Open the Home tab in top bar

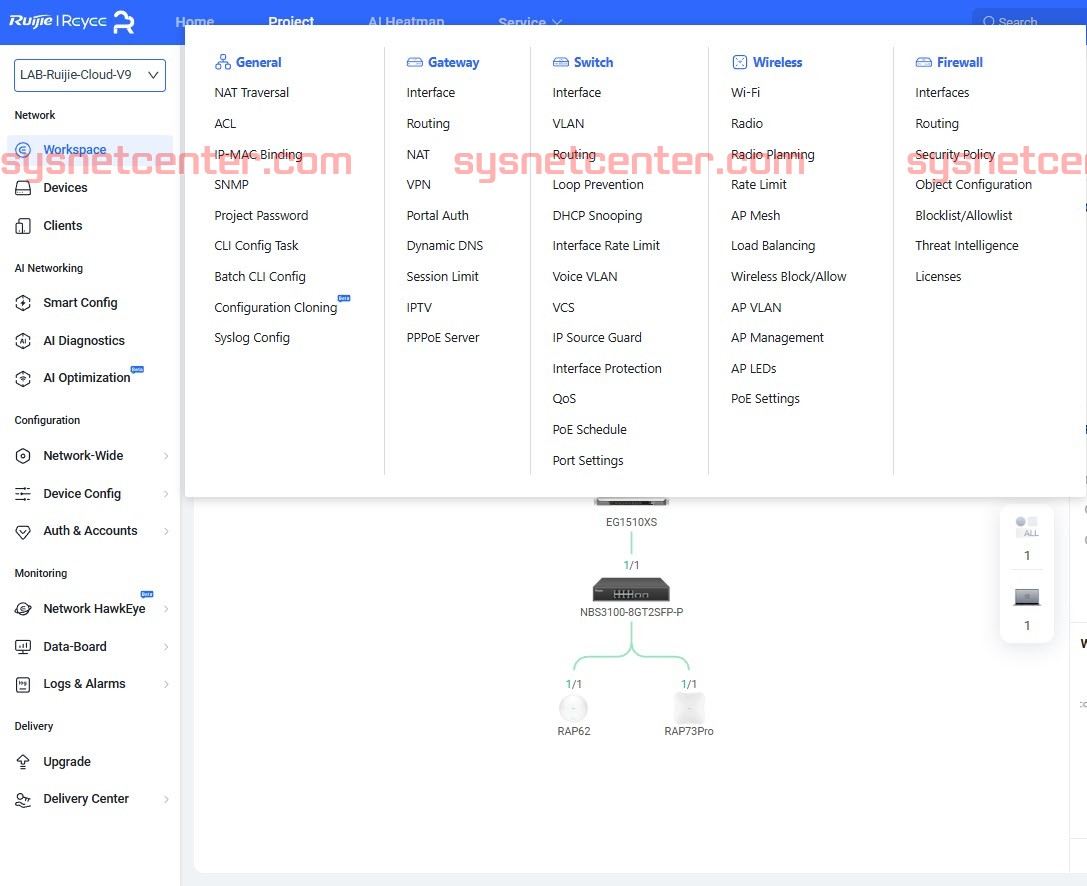(x=195, y=21)
